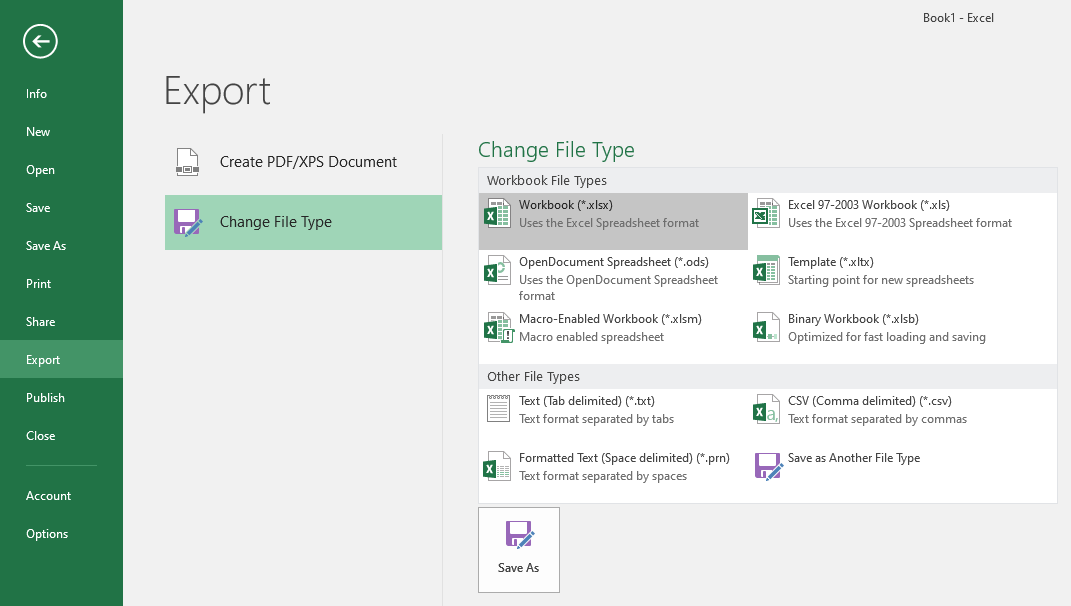The height and width of the screenshot is (606, 1071).
Task: Go to the Print page
Action: (x=39, y=284)
